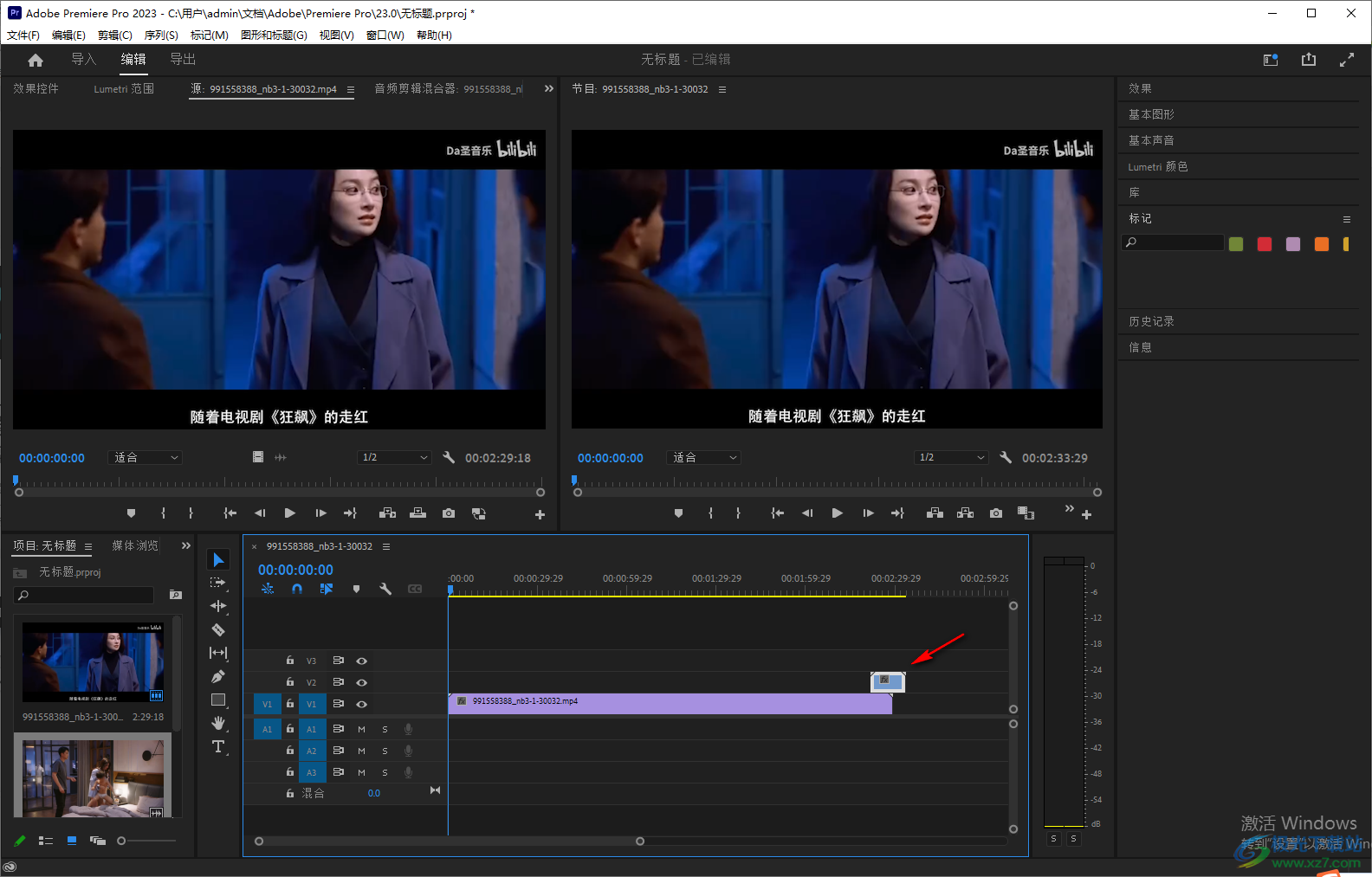Switch to 导入 workspace tab
The height and width of the screenshot is (877, 1372).
pyautogui.click(x=83, y=59)
